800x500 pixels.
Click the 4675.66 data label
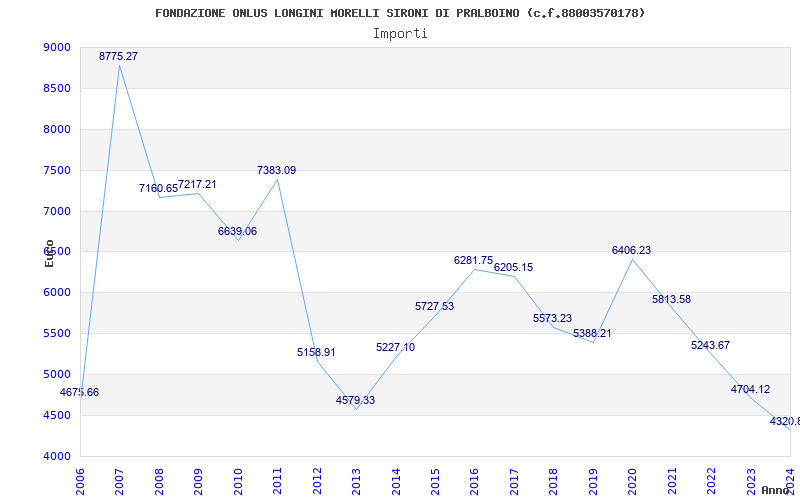point(79,392)
